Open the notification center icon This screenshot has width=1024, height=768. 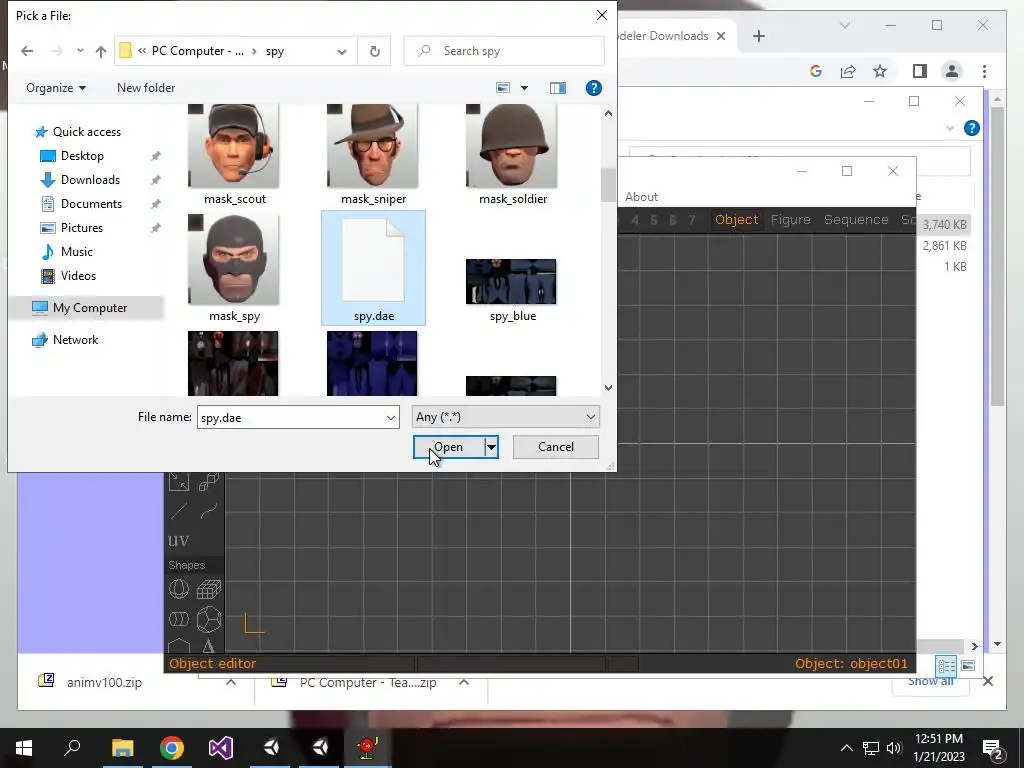[992, 748]
